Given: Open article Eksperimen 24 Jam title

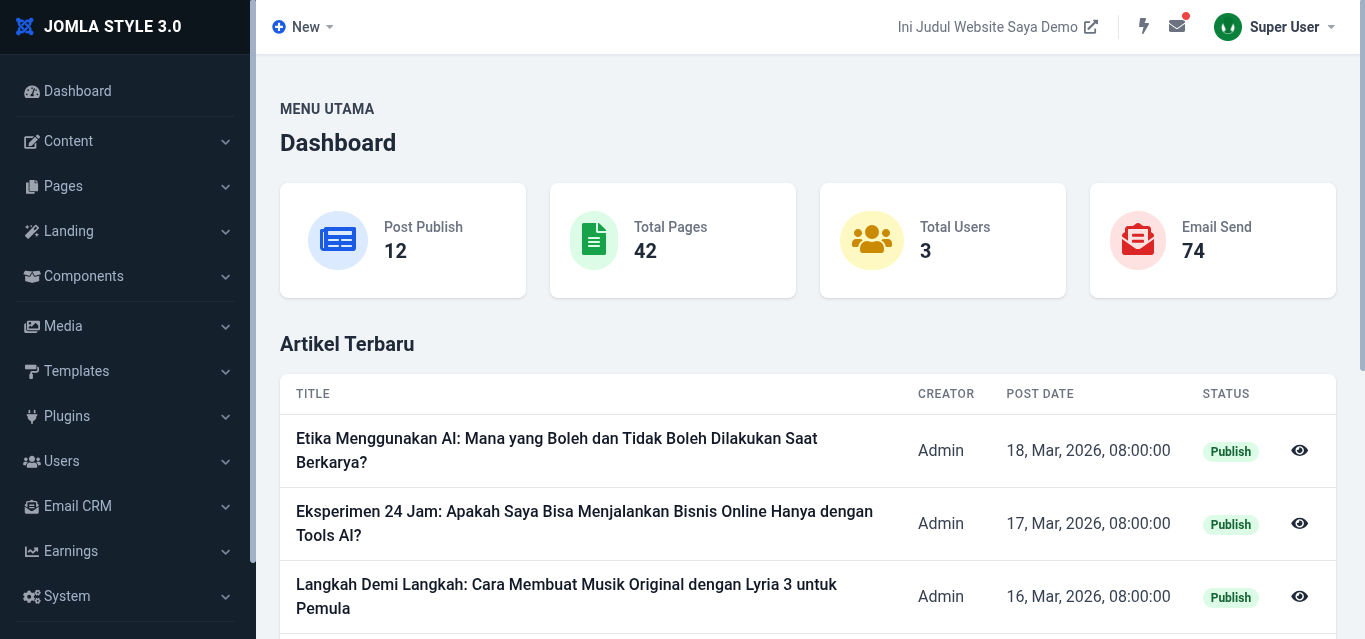Looking at the screenshot, I should coord(584,523).
